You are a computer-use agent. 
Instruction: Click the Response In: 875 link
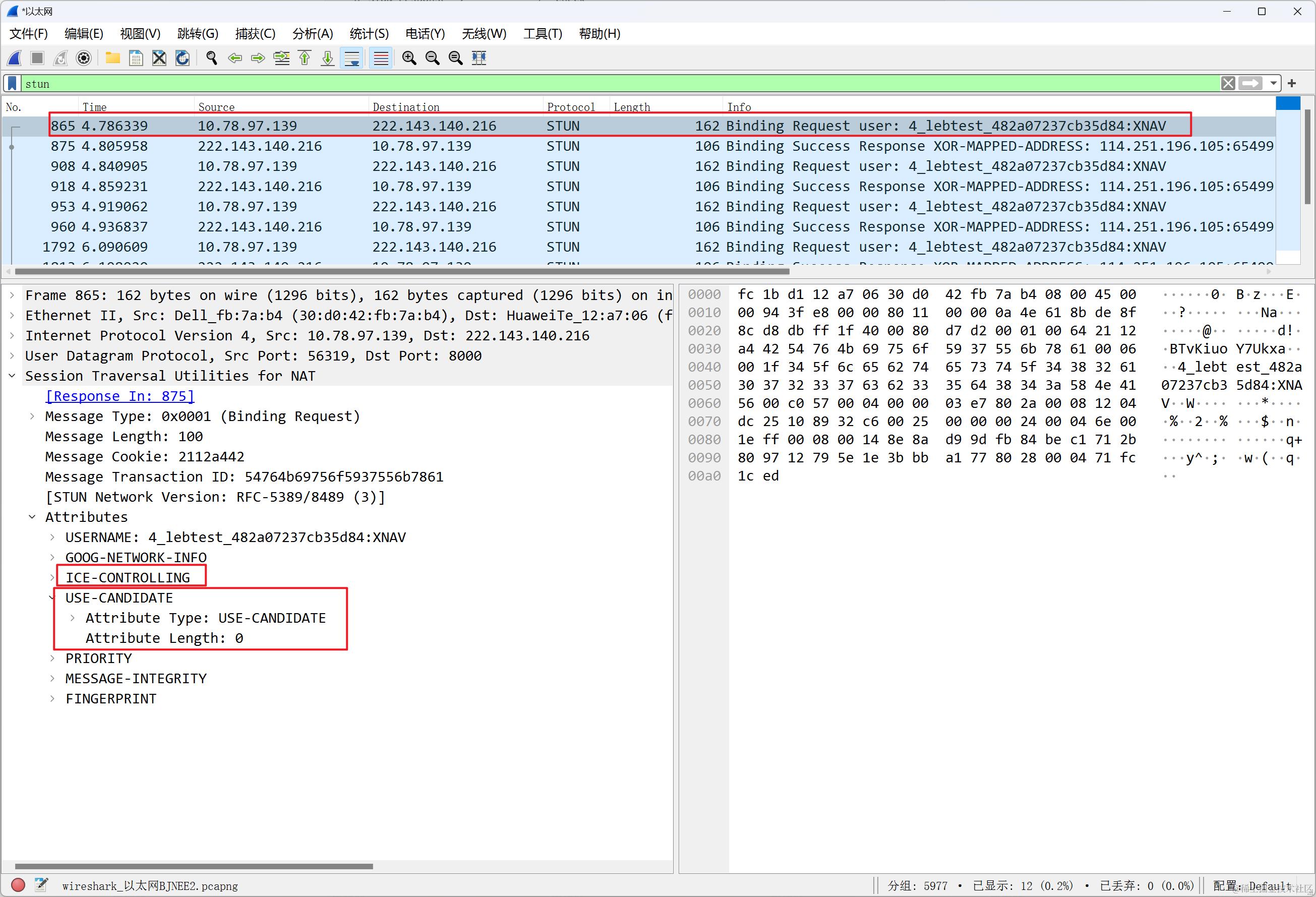click(119, 396)
